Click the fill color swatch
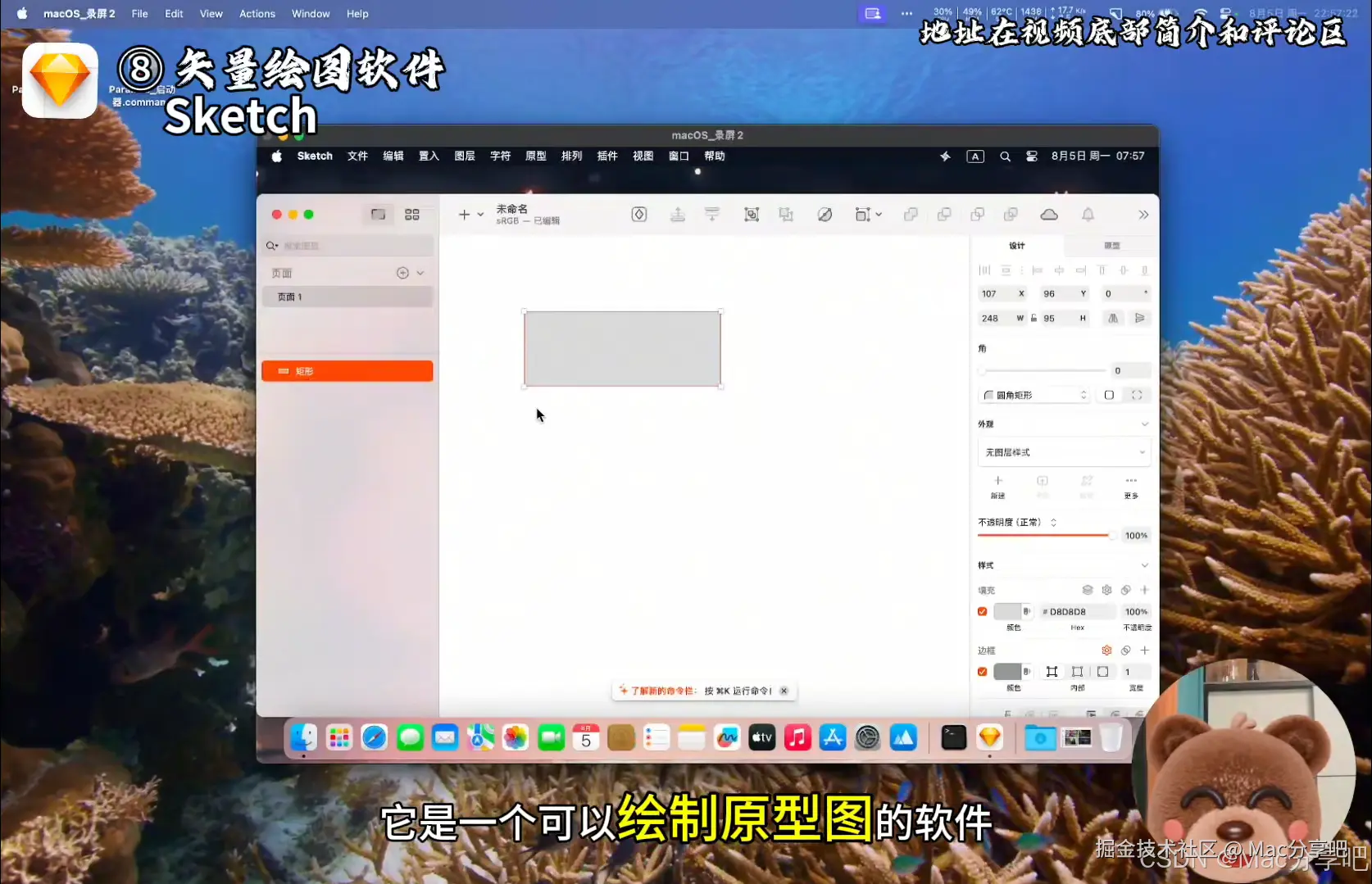The width and height of the screenshot is (1372, 884). pyautogui.click(x=1008, y=611)
